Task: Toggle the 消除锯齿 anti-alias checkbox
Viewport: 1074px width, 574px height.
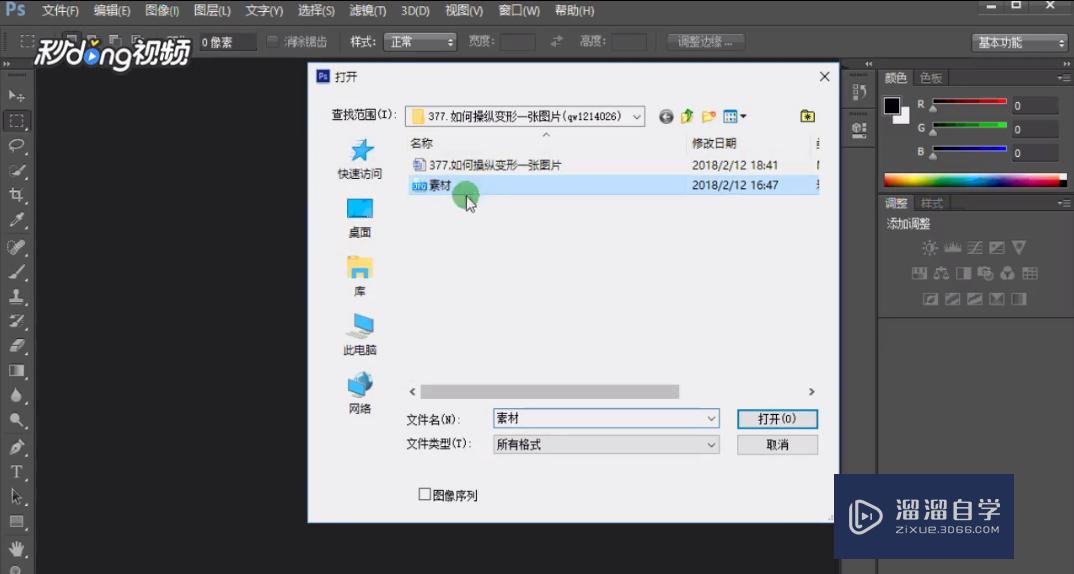Action: [272, 42]
